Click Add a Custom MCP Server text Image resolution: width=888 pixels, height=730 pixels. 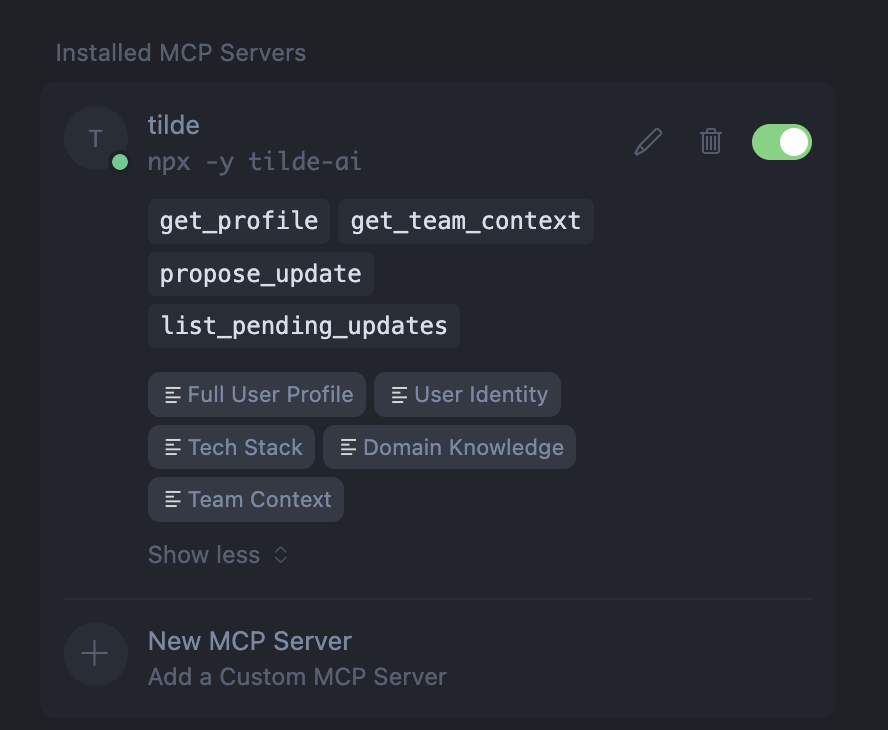[x=296, y=677]
